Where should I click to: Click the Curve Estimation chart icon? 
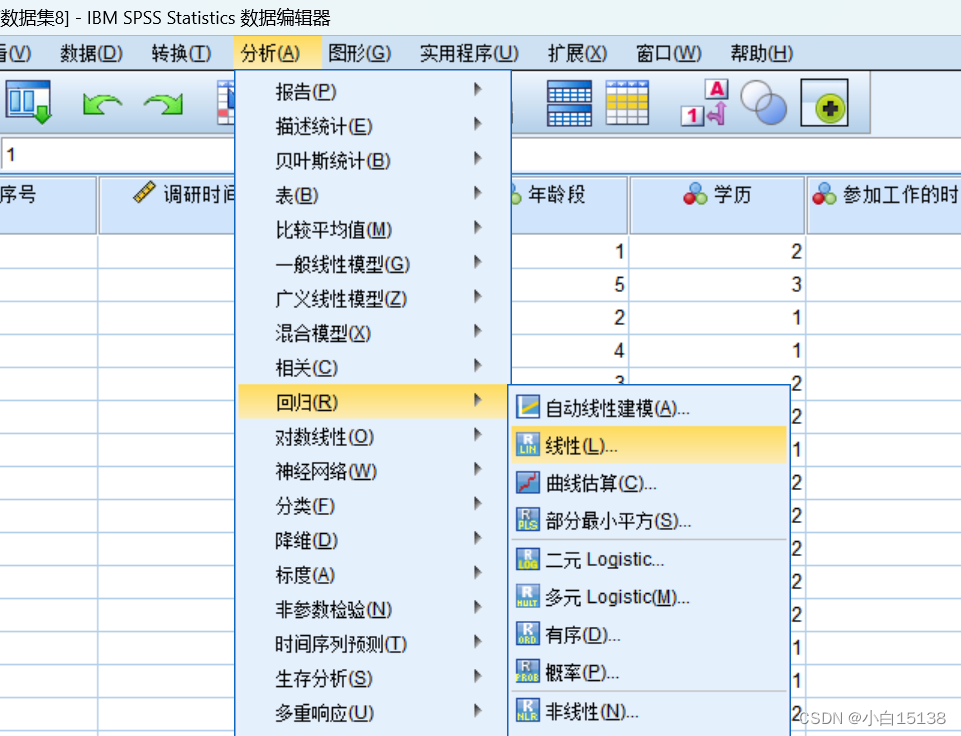(528, 482)
